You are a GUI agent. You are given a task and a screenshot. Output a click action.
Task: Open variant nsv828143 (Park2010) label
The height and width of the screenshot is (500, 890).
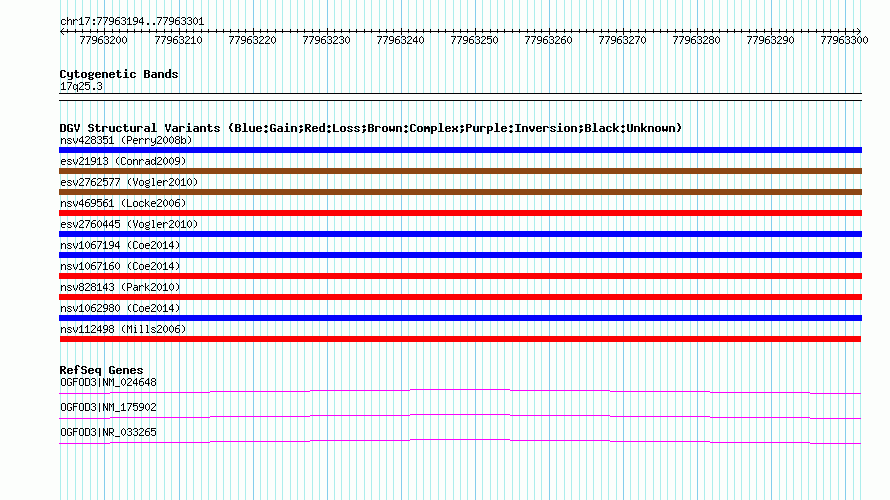(x=120, y=287)
